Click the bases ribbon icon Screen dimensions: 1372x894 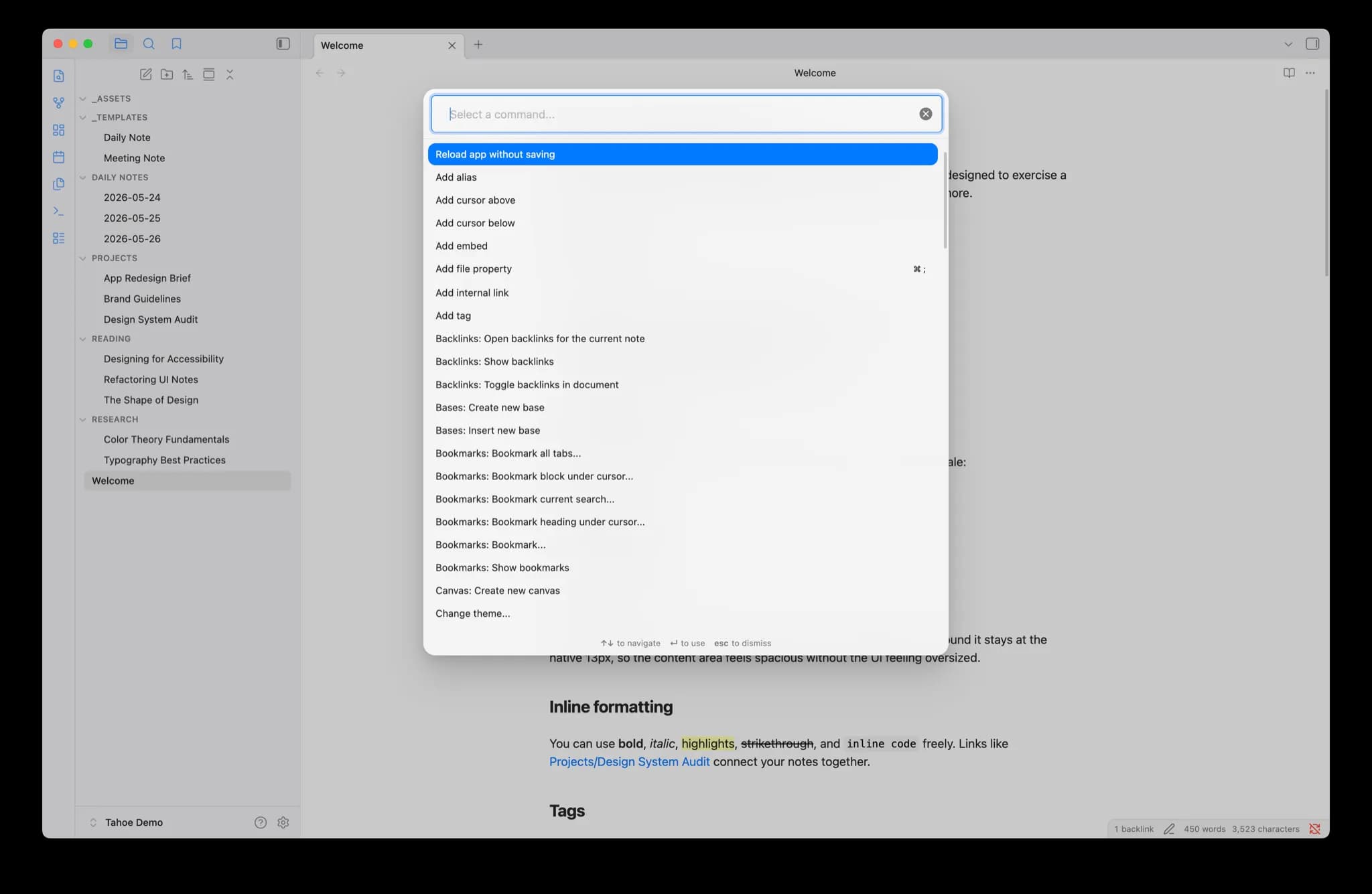pos(59,238)
